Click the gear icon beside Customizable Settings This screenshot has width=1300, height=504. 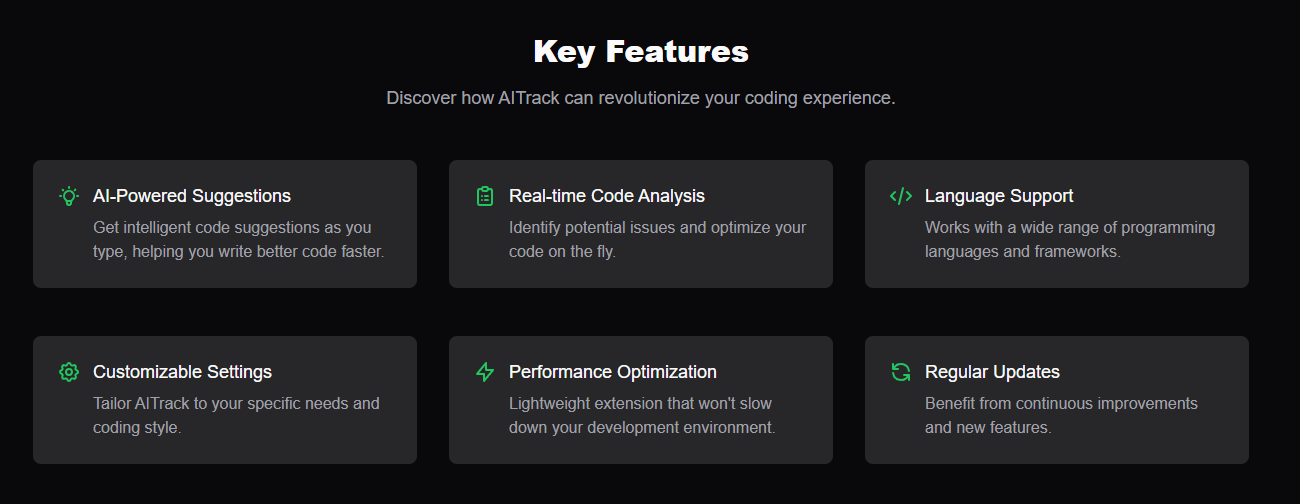tap(69, 372)
